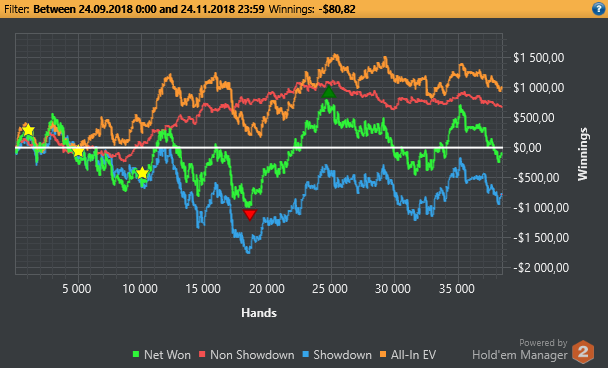Viewport: 608px width, 368px height.
Task: Click the $0,00 axis label
Action: tap(527, 148)
